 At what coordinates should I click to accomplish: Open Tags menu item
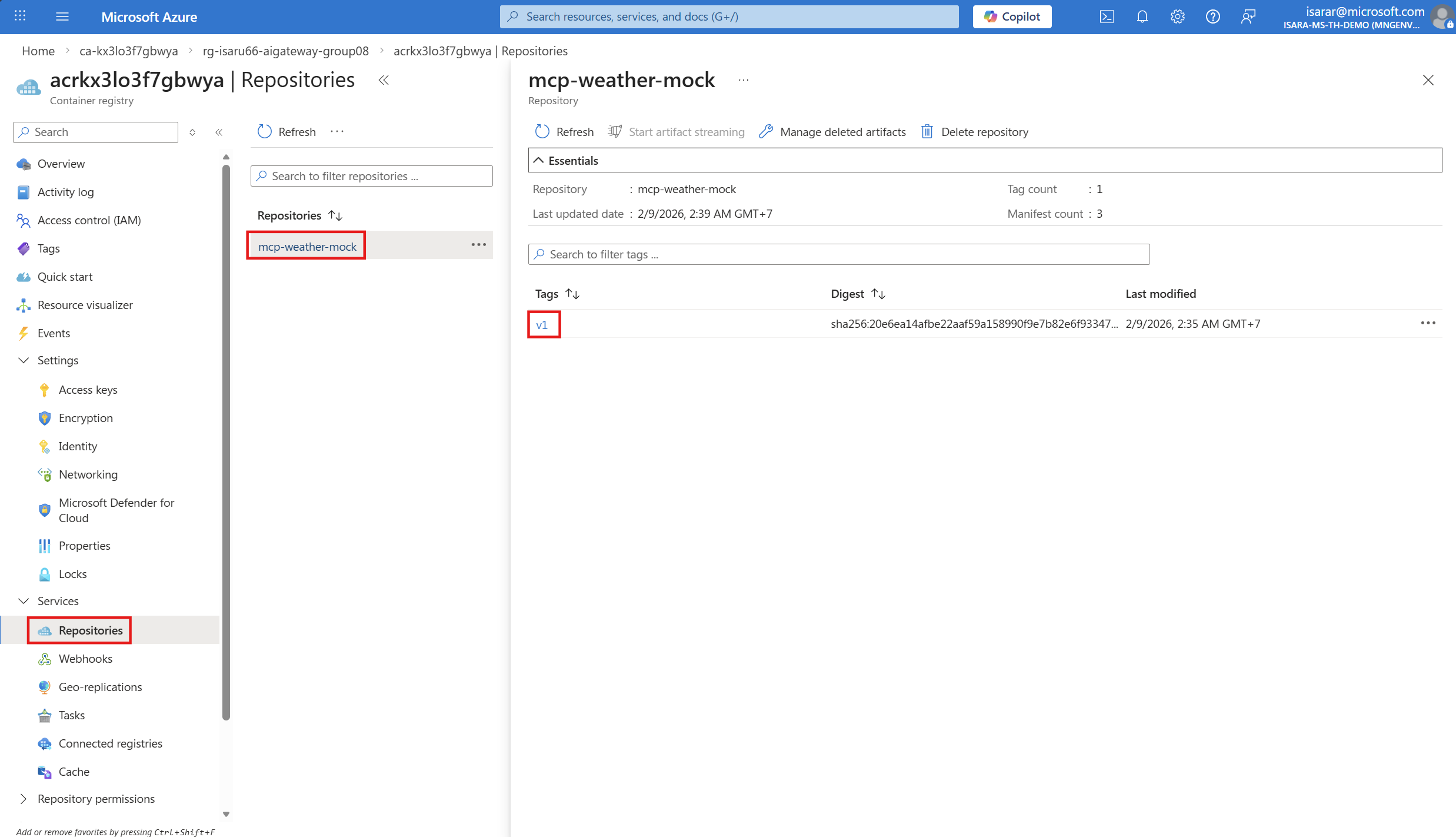tap(48, 248)
